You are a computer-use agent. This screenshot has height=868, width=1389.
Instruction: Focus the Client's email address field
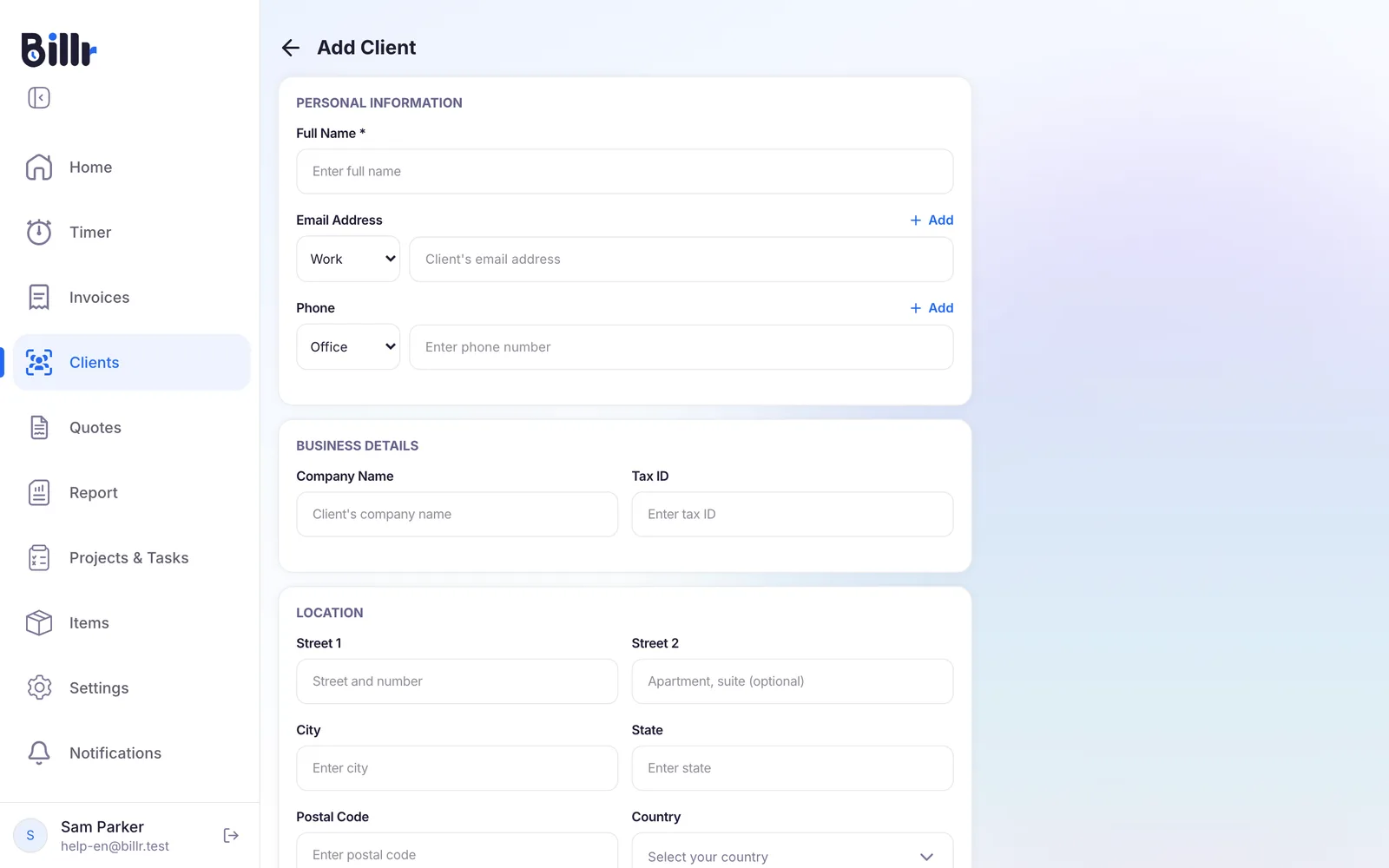tap(681, 260)
